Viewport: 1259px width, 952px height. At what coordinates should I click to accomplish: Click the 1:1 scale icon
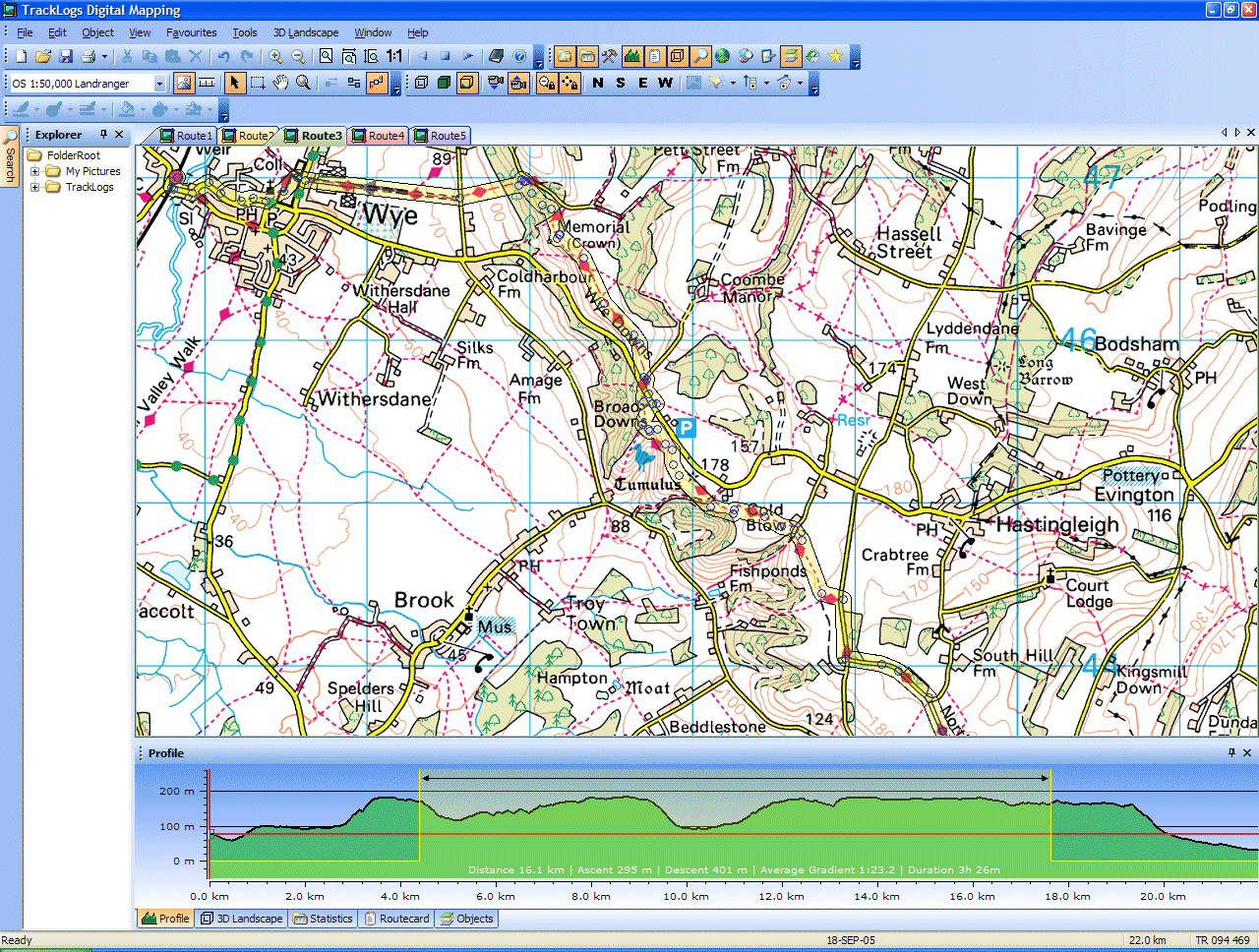(394, 56)
